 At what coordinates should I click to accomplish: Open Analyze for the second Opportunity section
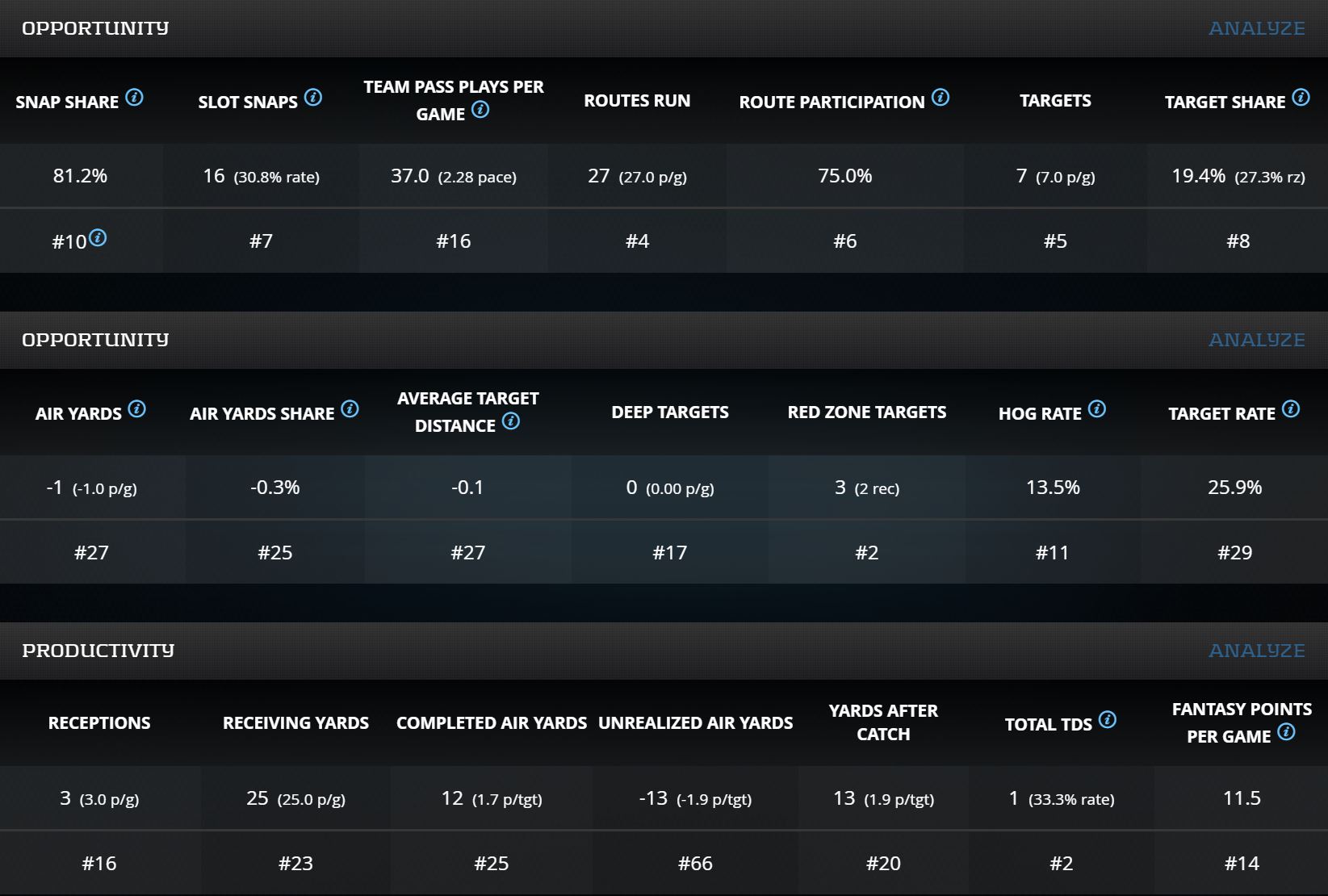1256,340
